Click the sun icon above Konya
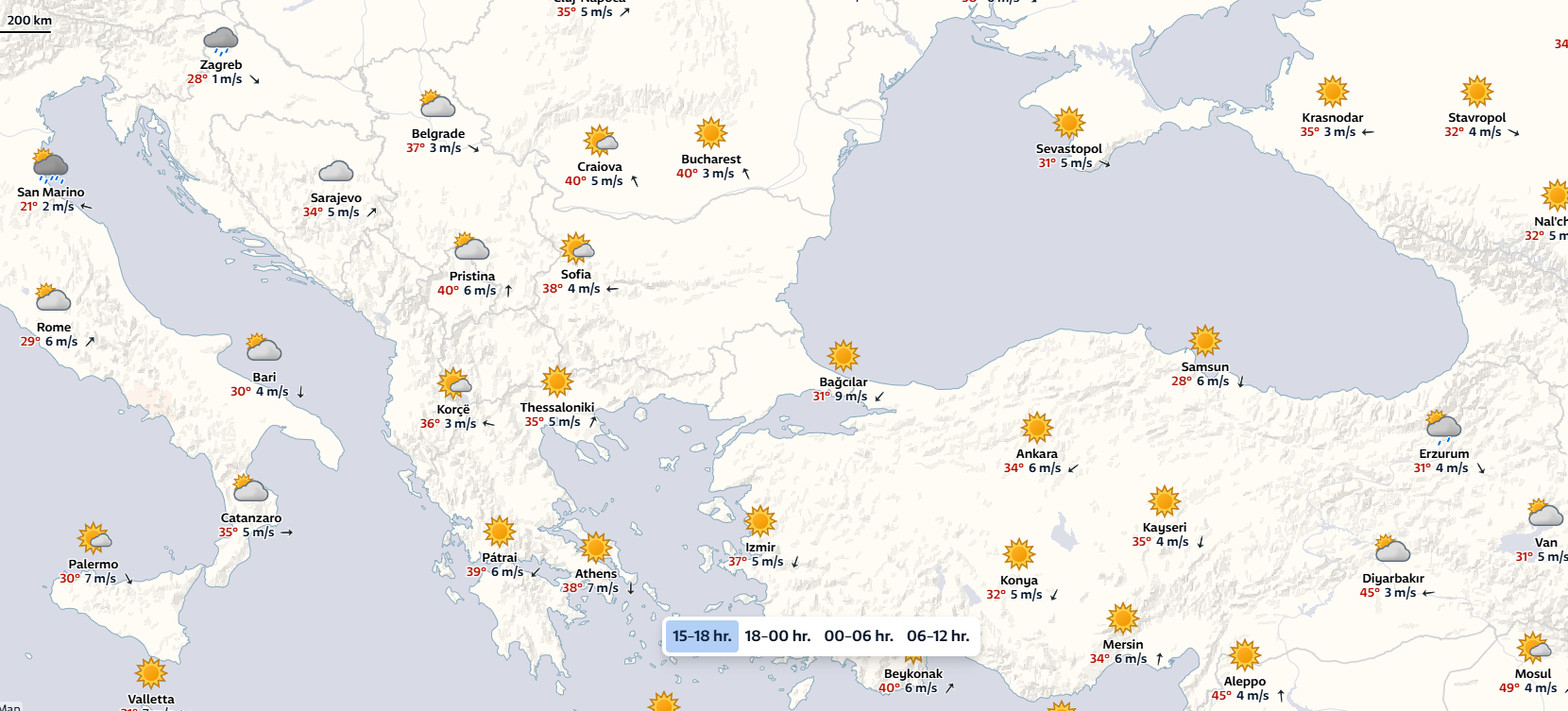 pos(1019,554)
